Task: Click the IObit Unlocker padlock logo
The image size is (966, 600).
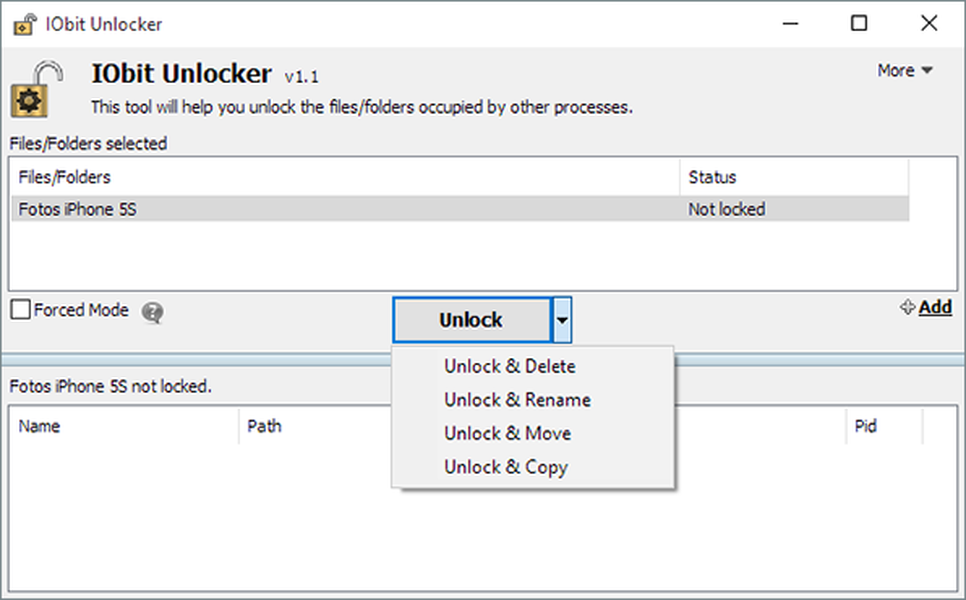Action: pyautogui.click(x=37, y=88)
